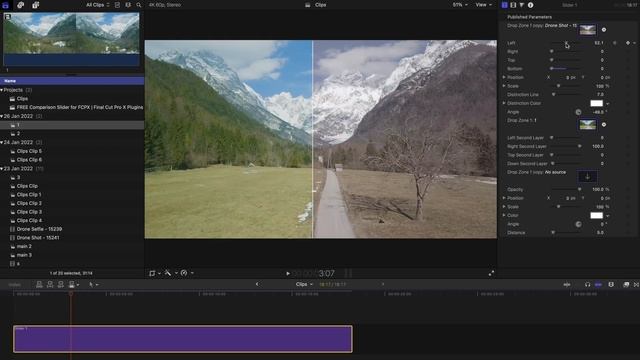Expand the lower Color parameter
640x360 pixels.
point(504,215)
